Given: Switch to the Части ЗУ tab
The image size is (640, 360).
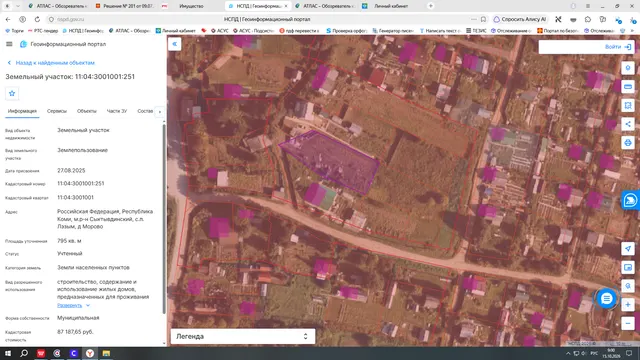Looking at the screenshot, I should pos(117,111).
